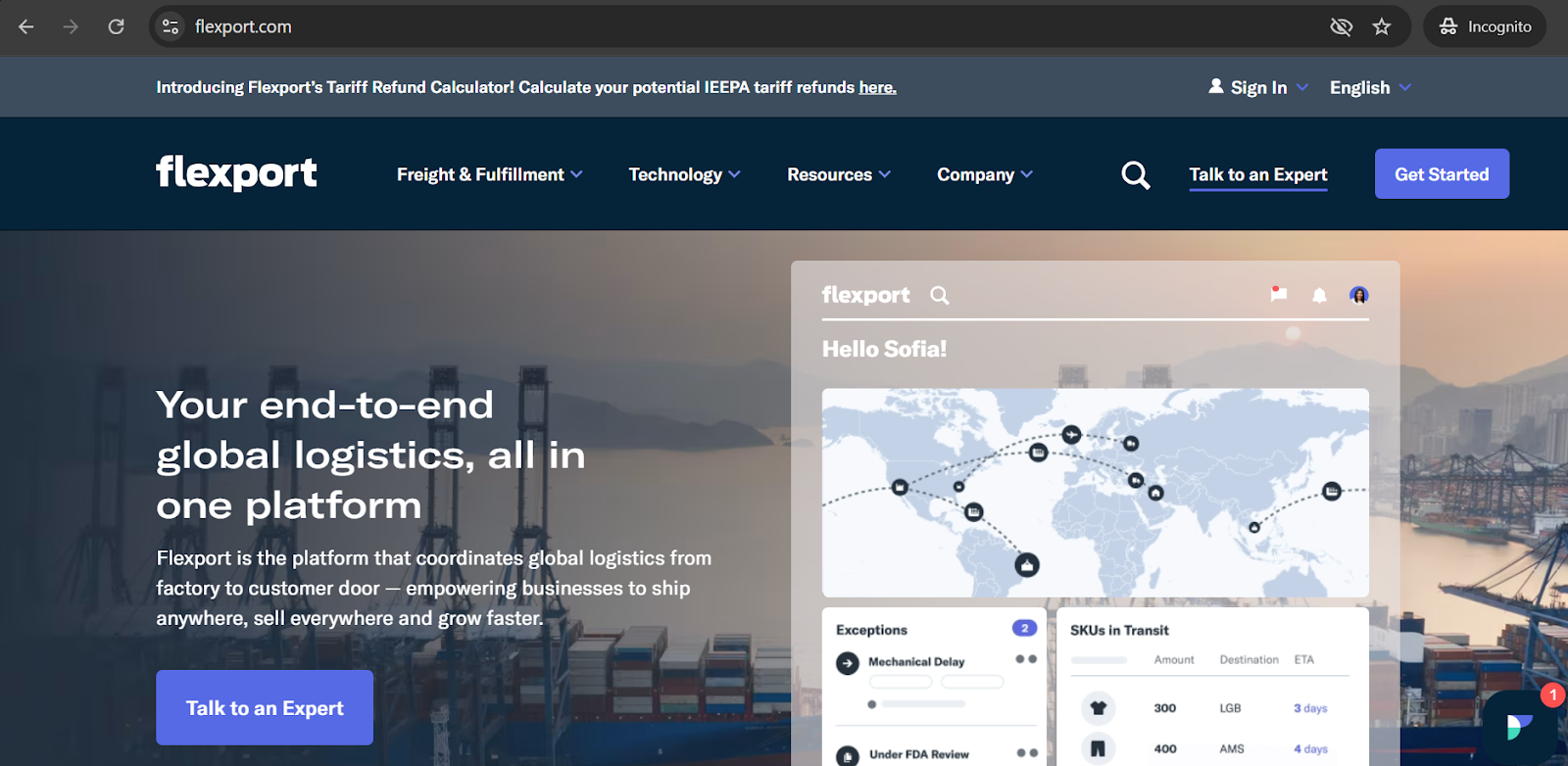Viewport: 1568px width, 766px height.
Task: Follow the 'here.' tariff refund calculator link
Action: pyautogui.click(x=877, y=87)
